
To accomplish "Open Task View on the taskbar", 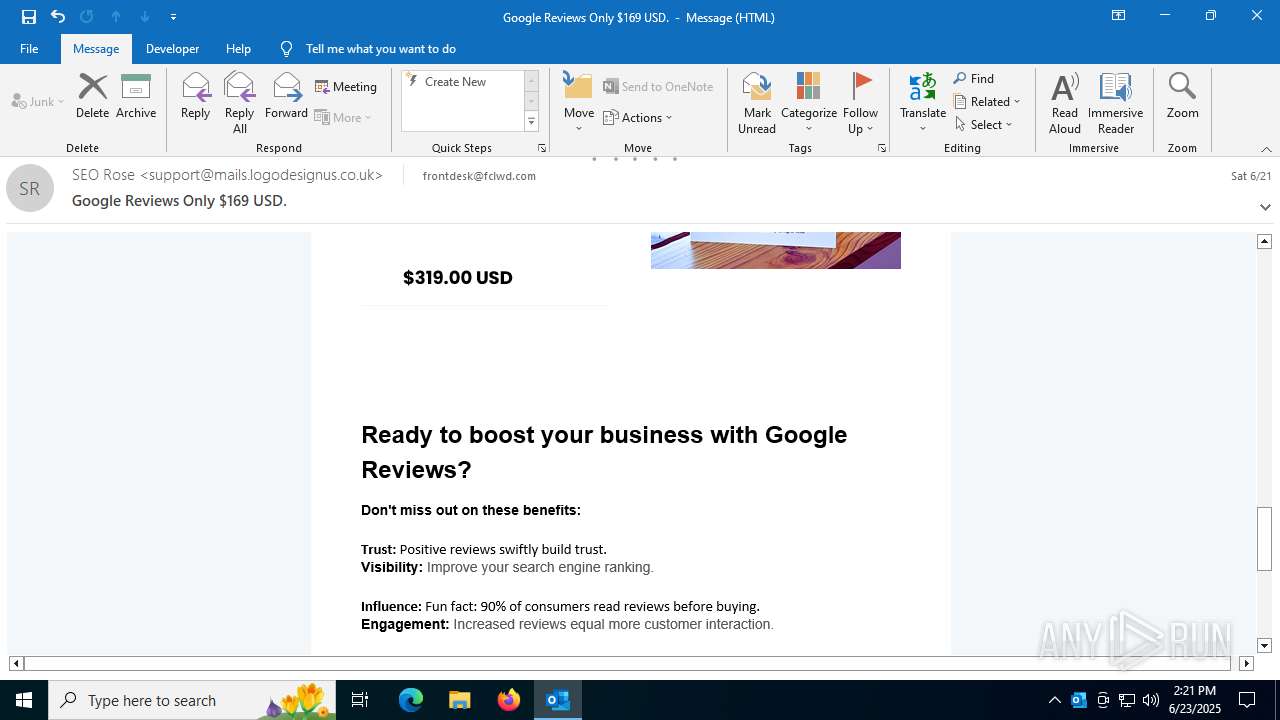I will [x=360, y=700].
